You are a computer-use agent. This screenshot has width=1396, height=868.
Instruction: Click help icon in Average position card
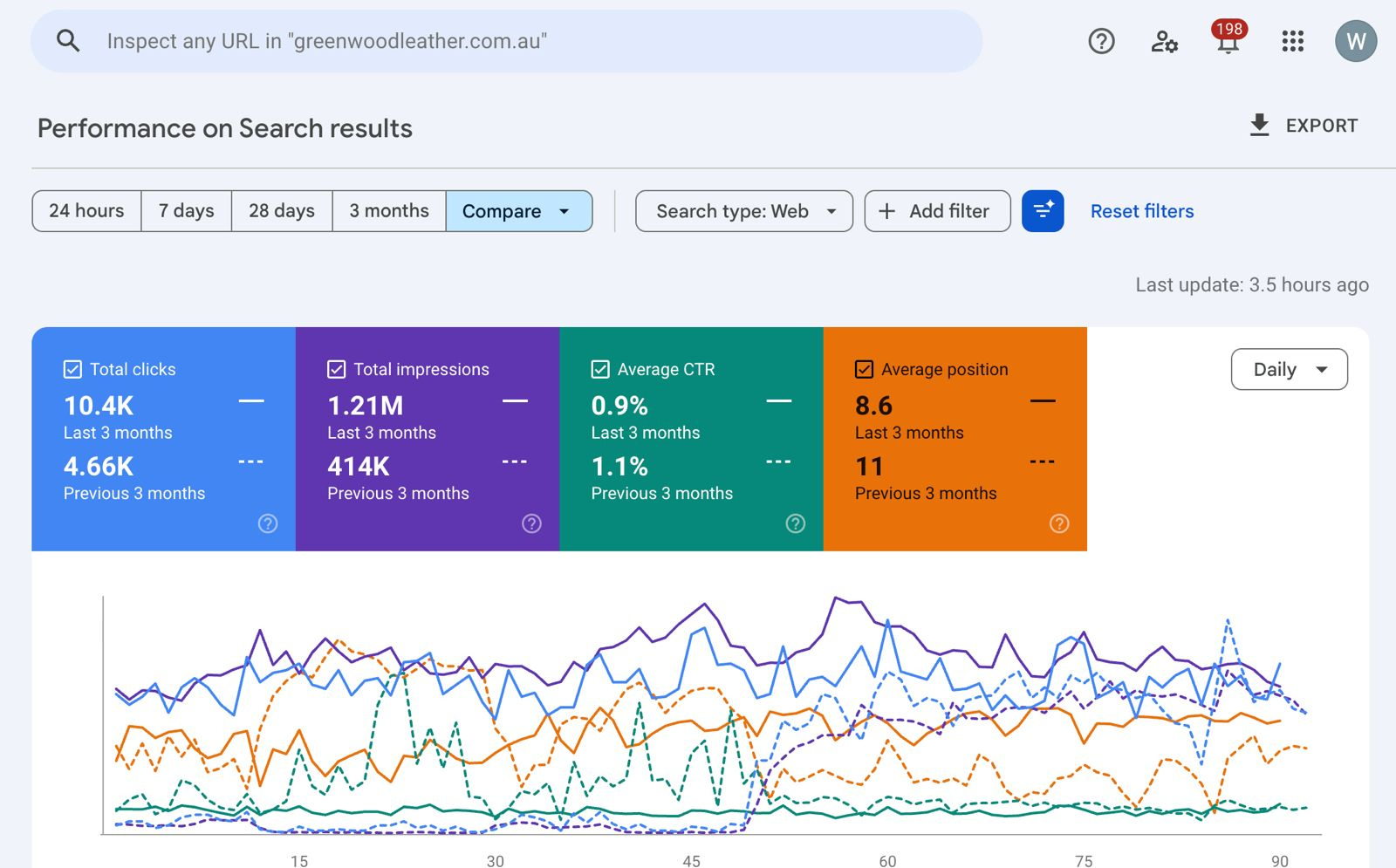[x=1059, y=523]
